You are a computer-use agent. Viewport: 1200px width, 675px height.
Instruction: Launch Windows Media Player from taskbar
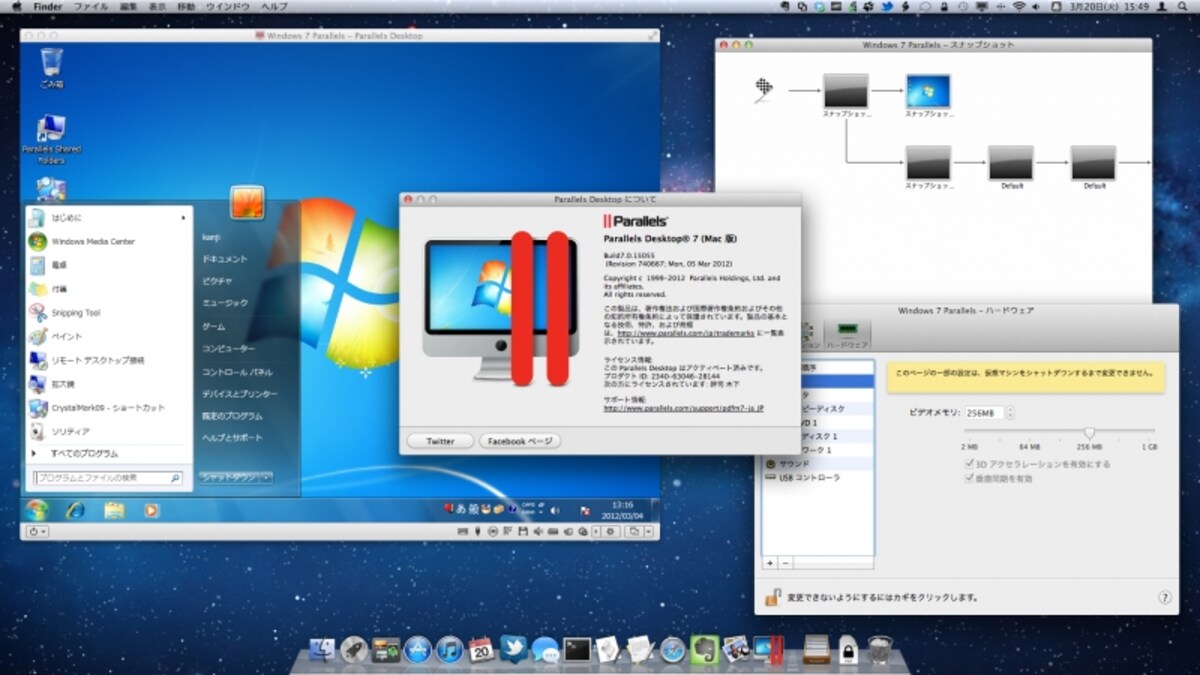(x=151, y=510)
